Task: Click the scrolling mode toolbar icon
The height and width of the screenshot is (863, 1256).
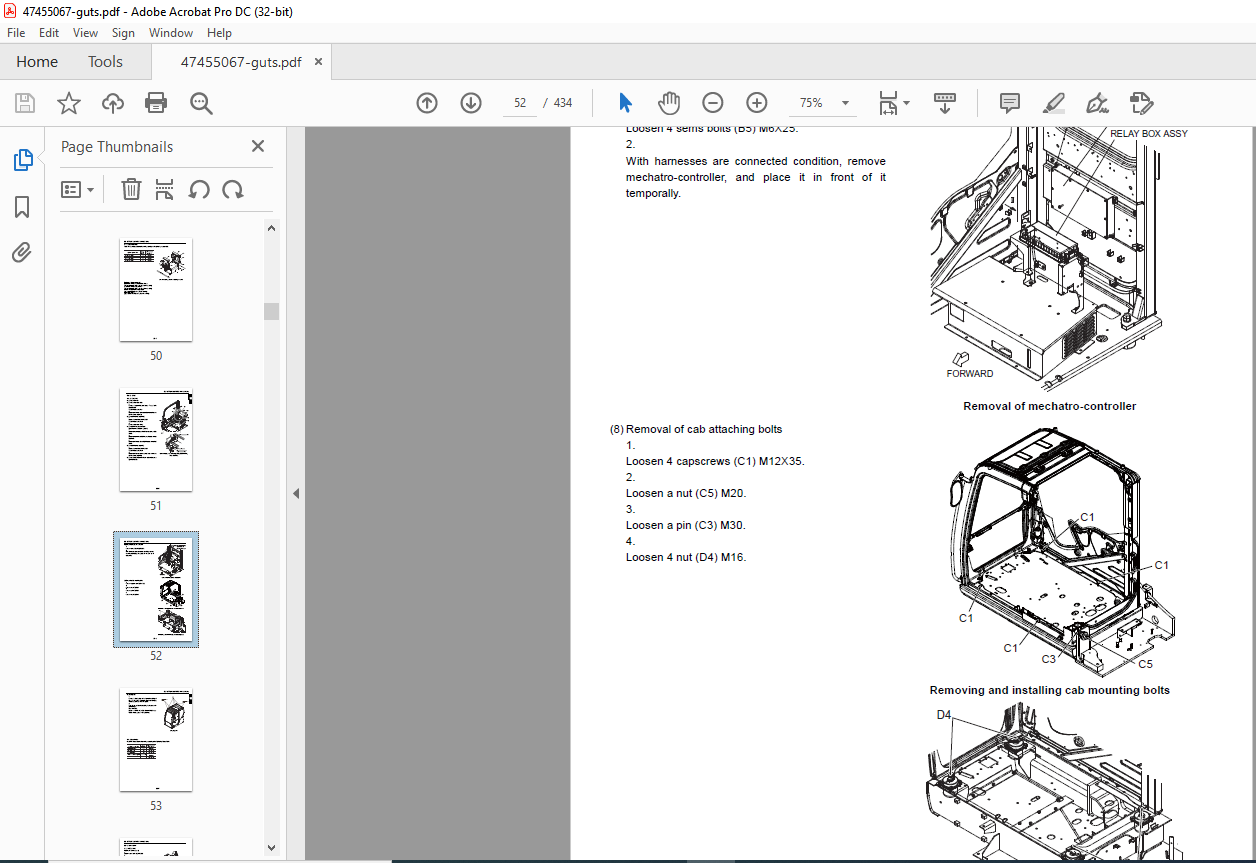Action: 945,103
